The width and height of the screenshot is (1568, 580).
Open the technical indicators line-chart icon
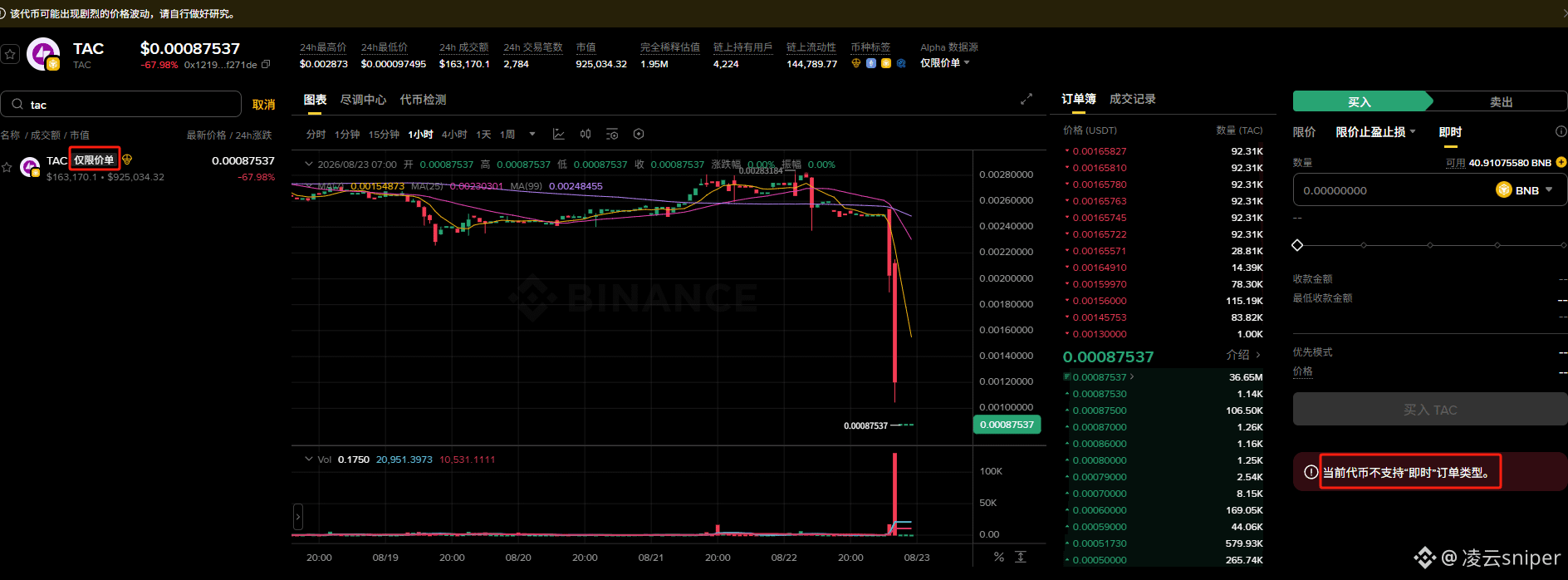[x=559, y=134]
